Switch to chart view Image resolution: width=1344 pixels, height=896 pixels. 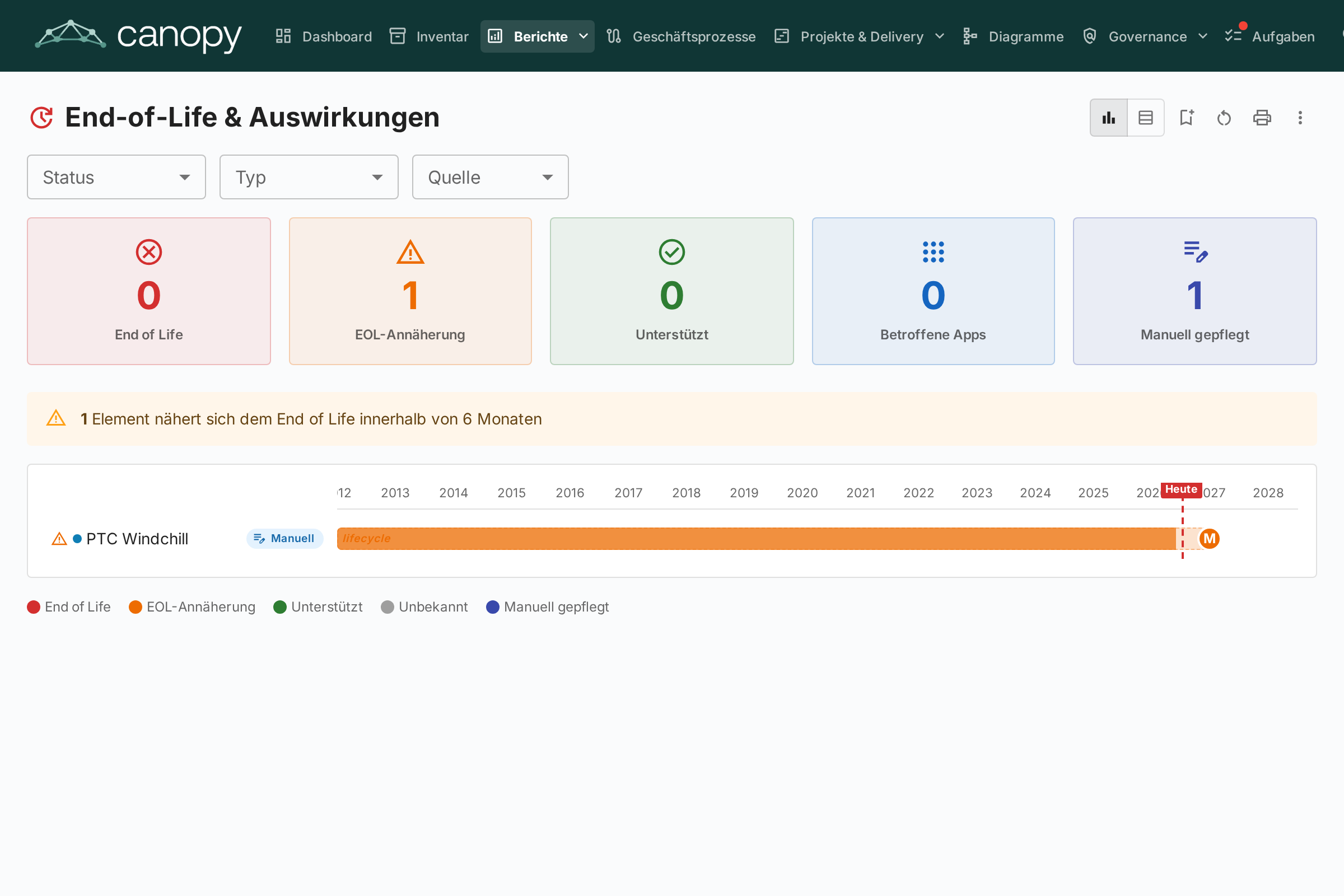pos(1109,118)
